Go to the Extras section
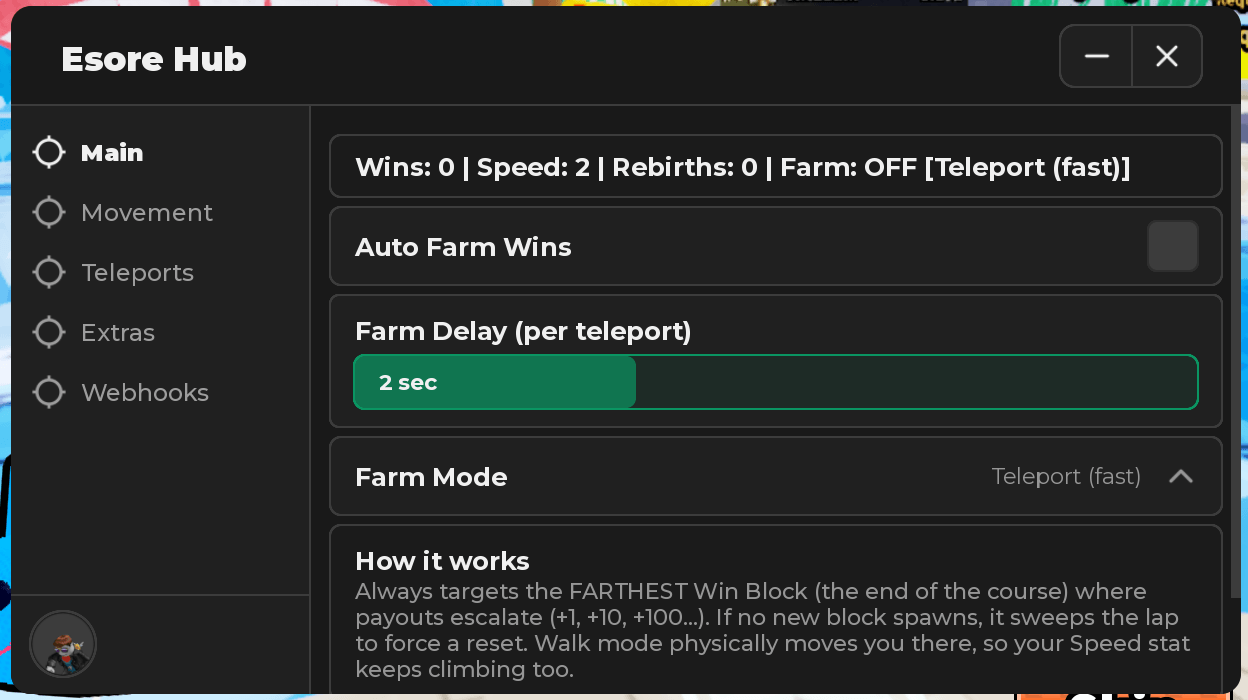The image size is (1248, 700). pos(118,333)
